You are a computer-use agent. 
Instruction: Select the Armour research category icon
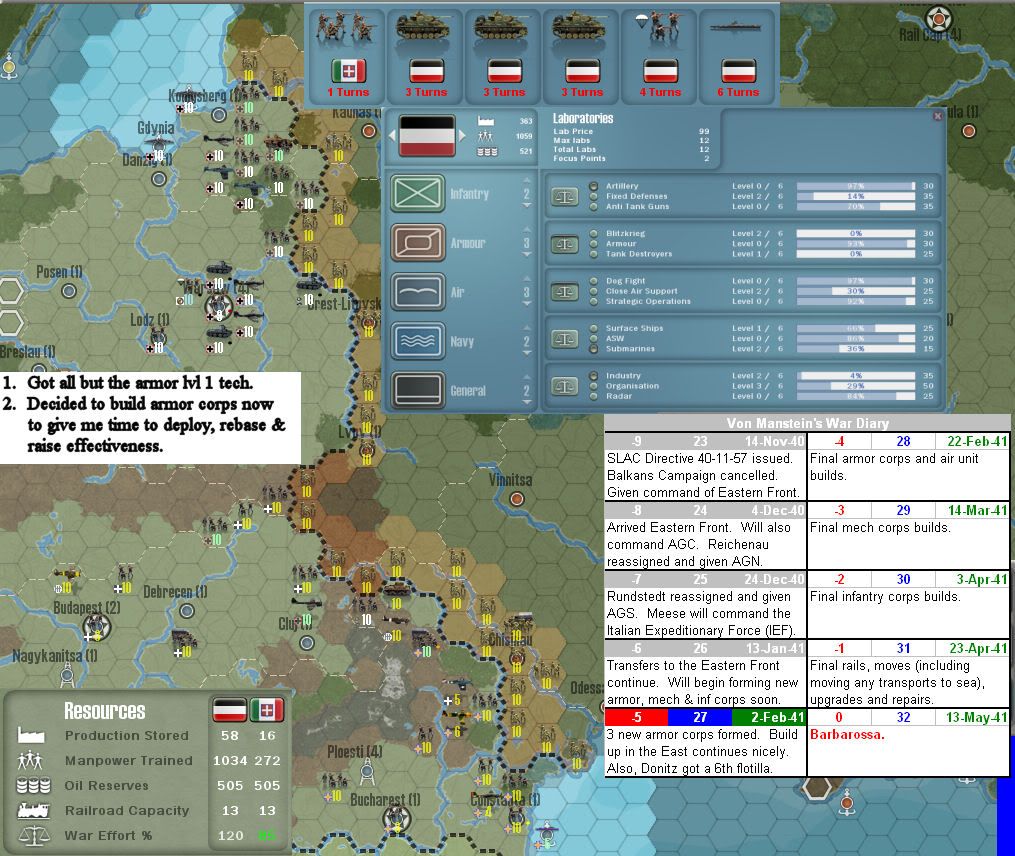418,243
